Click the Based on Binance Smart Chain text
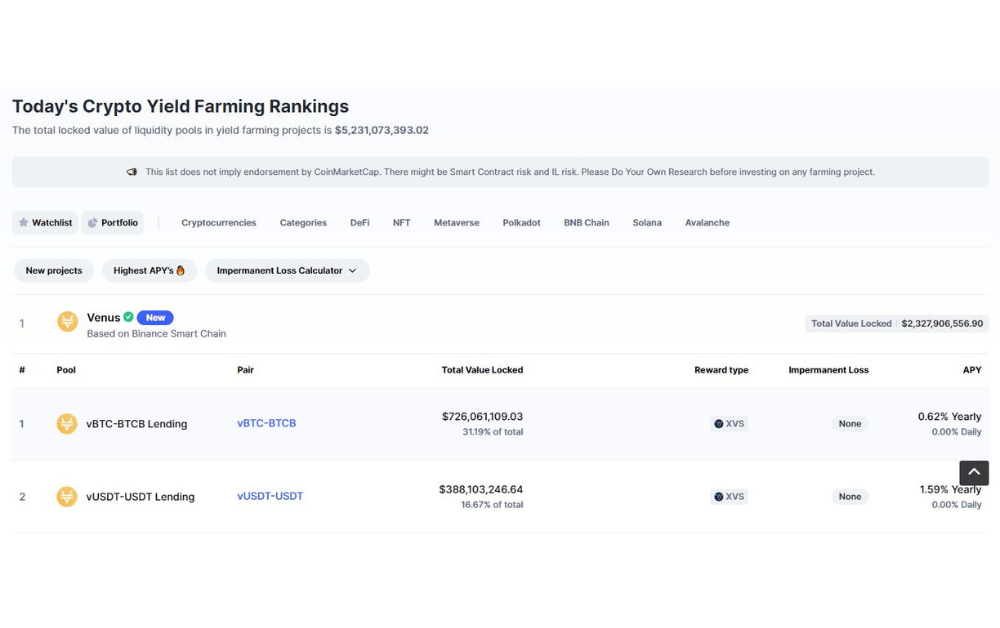Viewport: 1000px width, 628px height. pyautogui.click(x=156, y=333)
